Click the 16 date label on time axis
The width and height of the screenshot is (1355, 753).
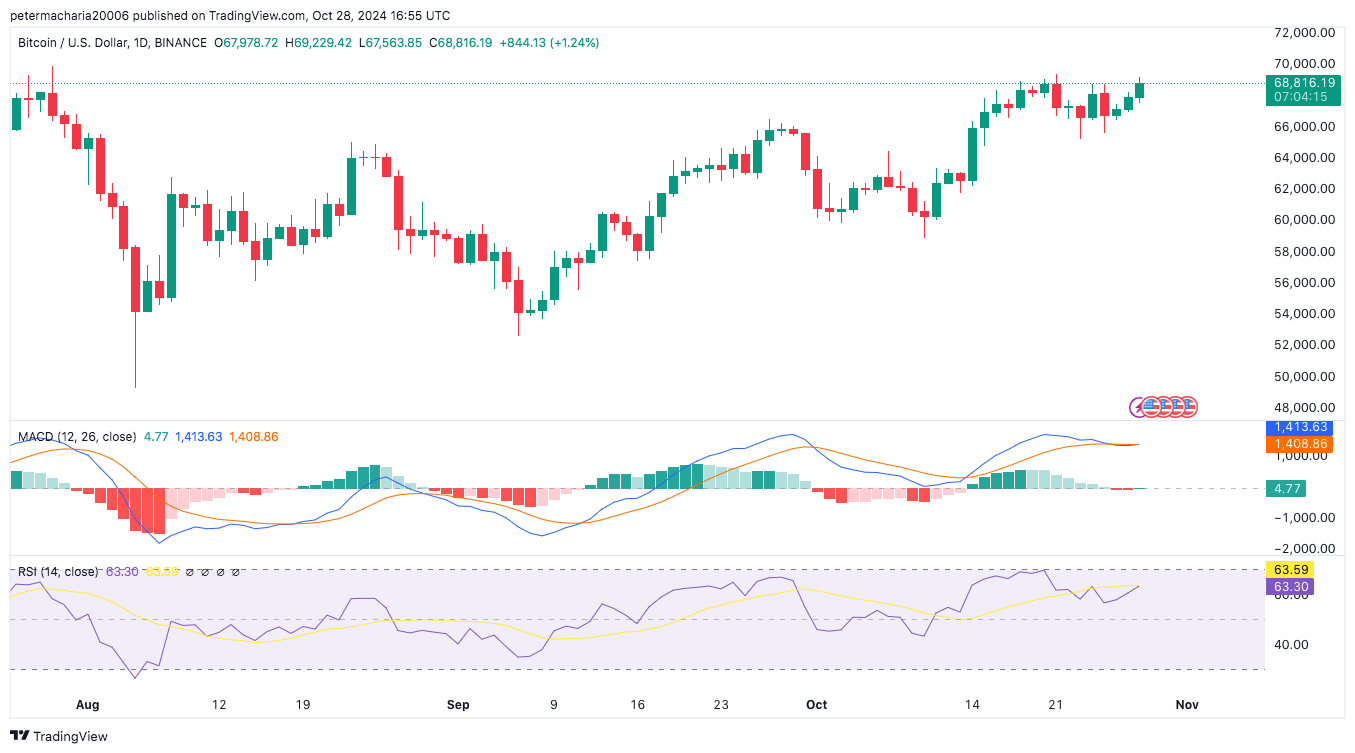click(x=637, y=704)
